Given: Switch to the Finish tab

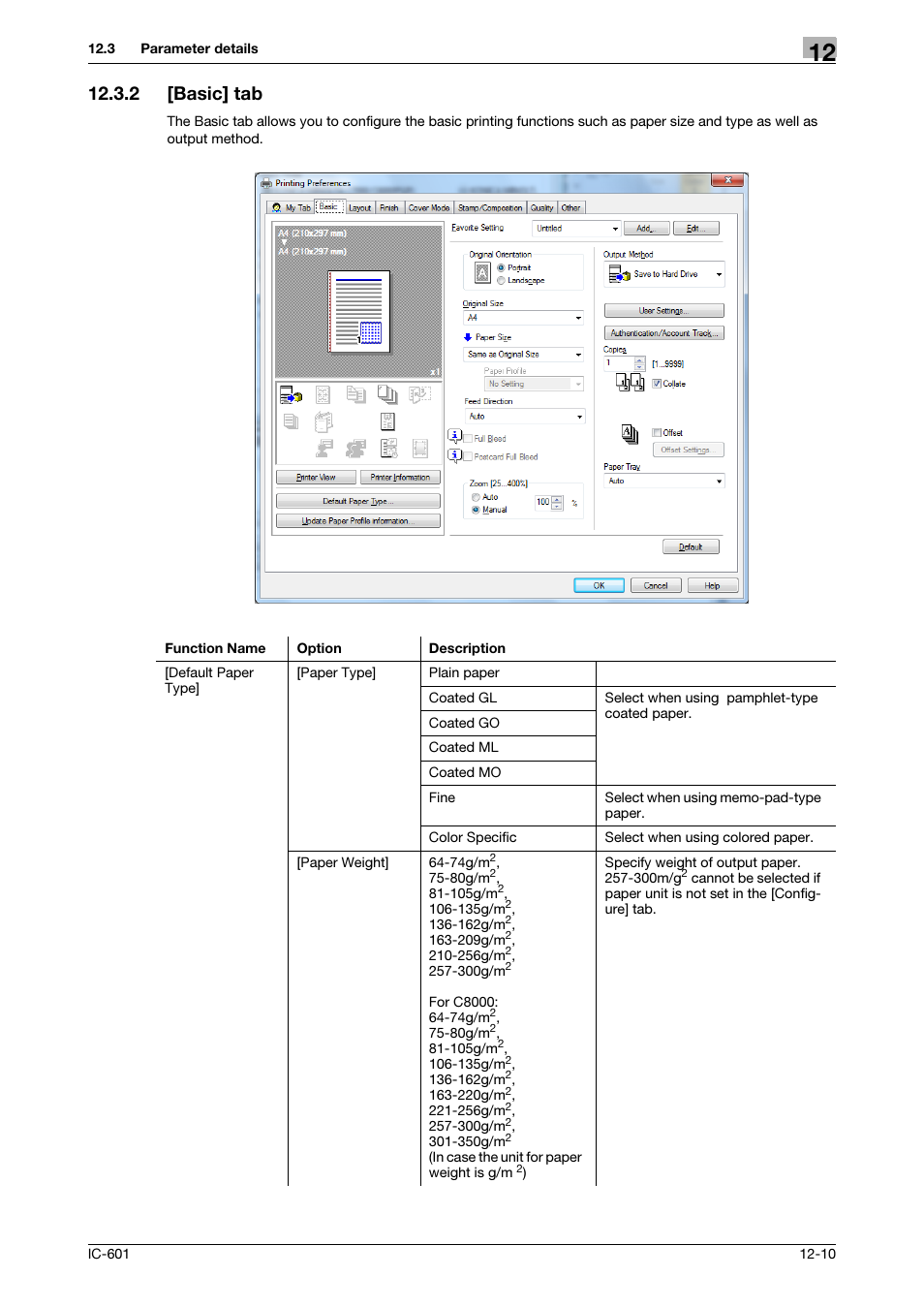Looking at the screenshot, I should click(x=389, y=207).
